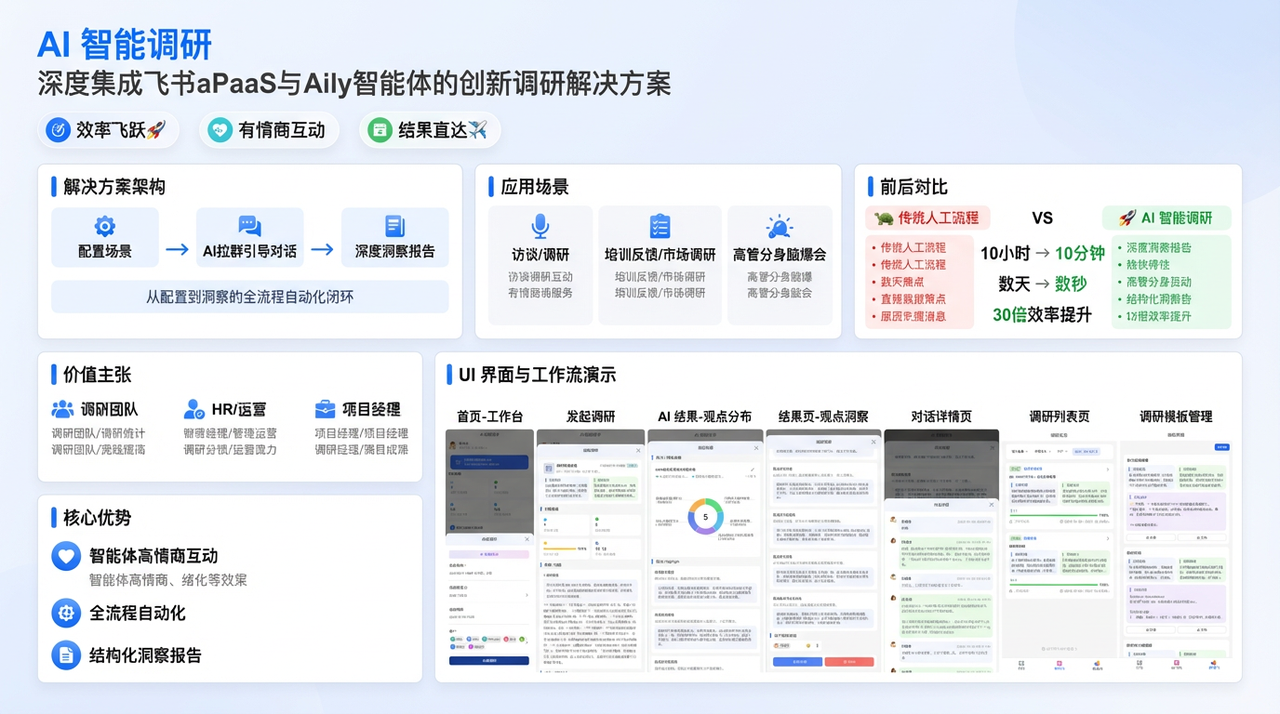1280x714 pixels.
Task: Select the document icon above 深度洞察报告
Action: (395, 226)
